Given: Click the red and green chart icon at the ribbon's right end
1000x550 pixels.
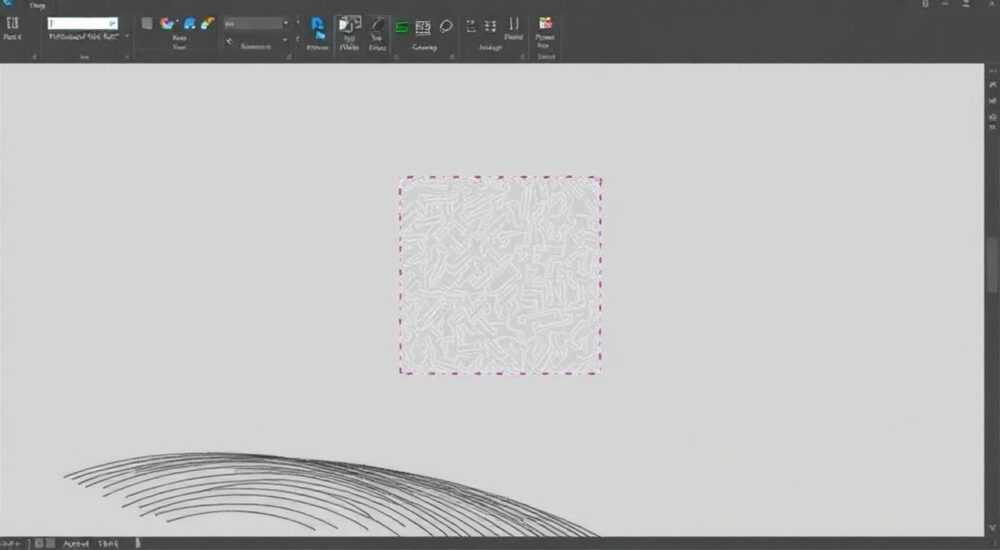Looking at the screenshot, I should 545,24.
